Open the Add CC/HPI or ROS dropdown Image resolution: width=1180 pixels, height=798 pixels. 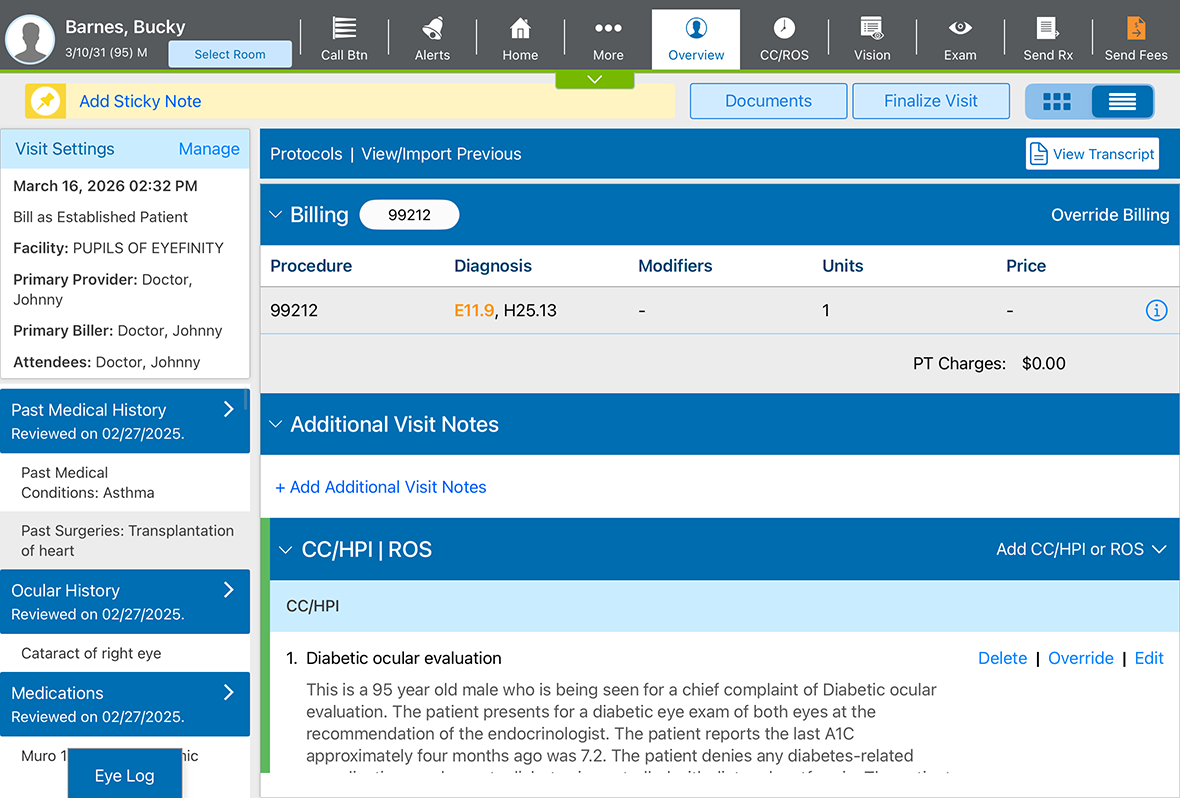(x=1082, y=549)
